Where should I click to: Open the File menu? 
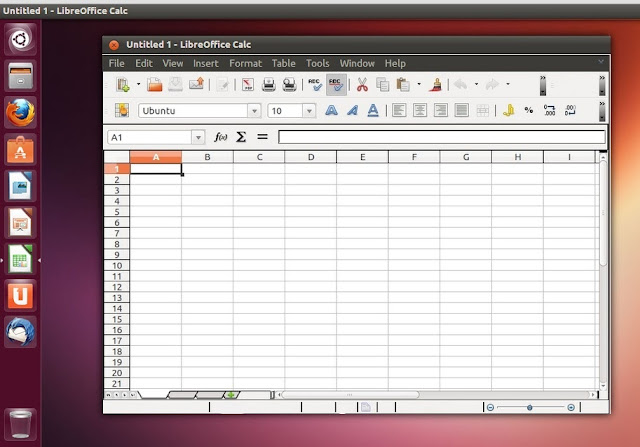pyautogui.click(x=116, y=63)
